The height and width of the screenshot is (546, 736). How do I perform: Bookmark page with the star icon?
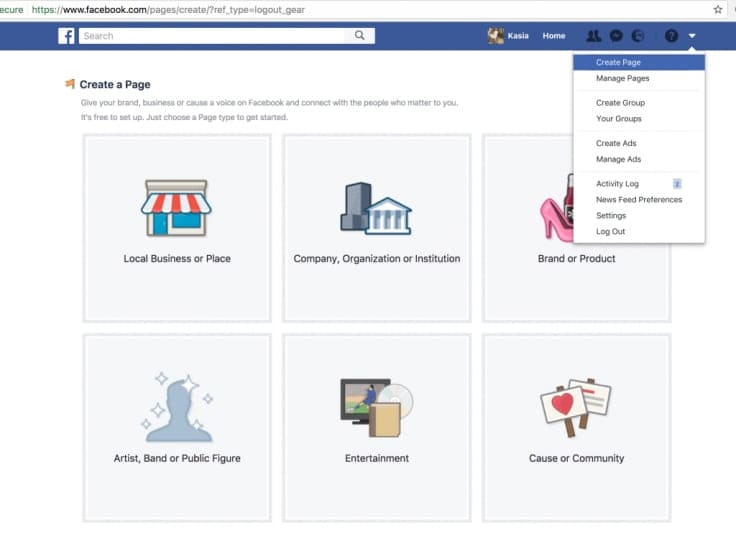point(718,9)
